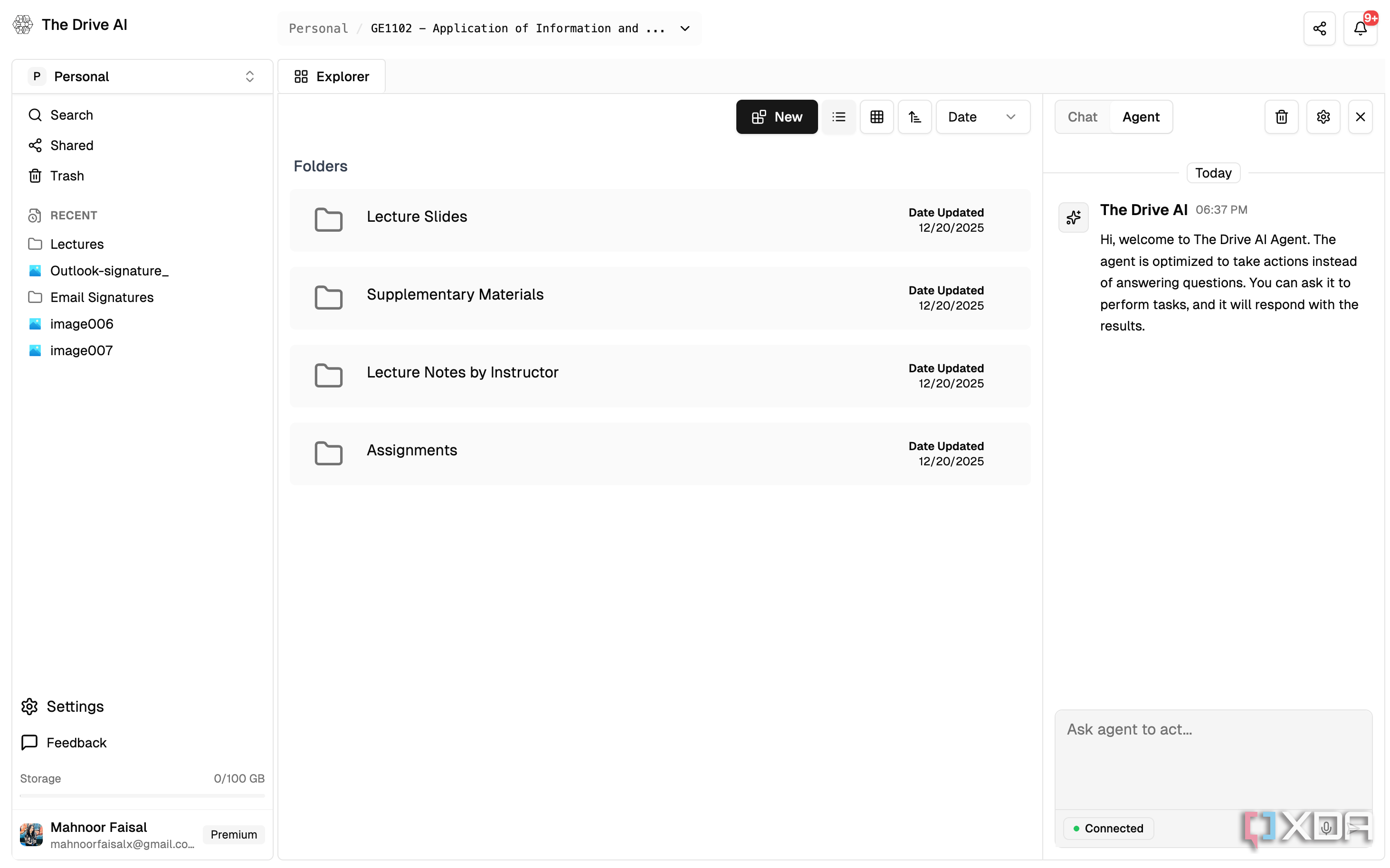Open recent Outlook-signature_ image
Image resolution: width=1390 pixels, height=868 pixels.
(98, 270)
